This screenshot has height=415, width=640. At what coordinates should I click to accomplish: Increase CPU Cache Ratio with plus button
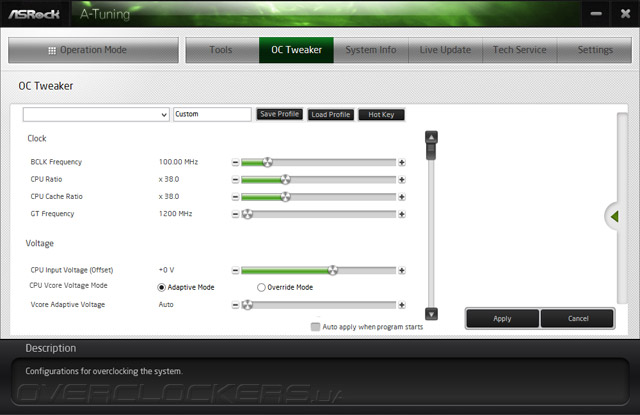[402, 197]
